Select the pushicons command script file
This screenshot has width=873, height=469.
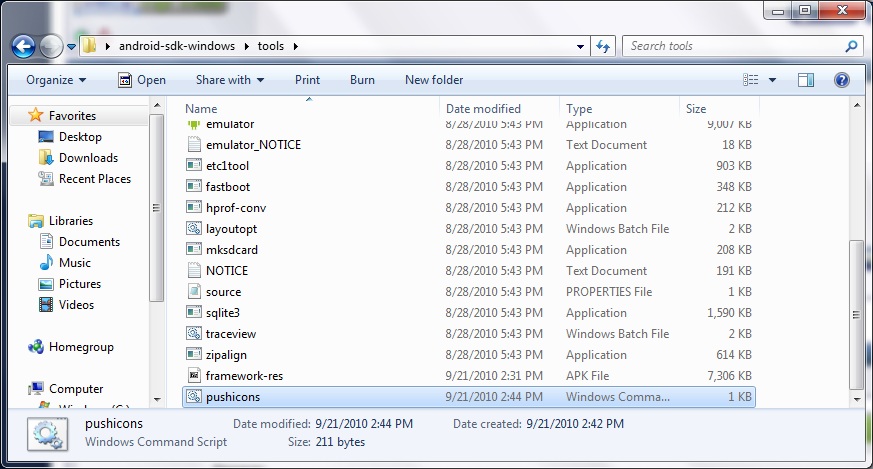pos(232,397)
